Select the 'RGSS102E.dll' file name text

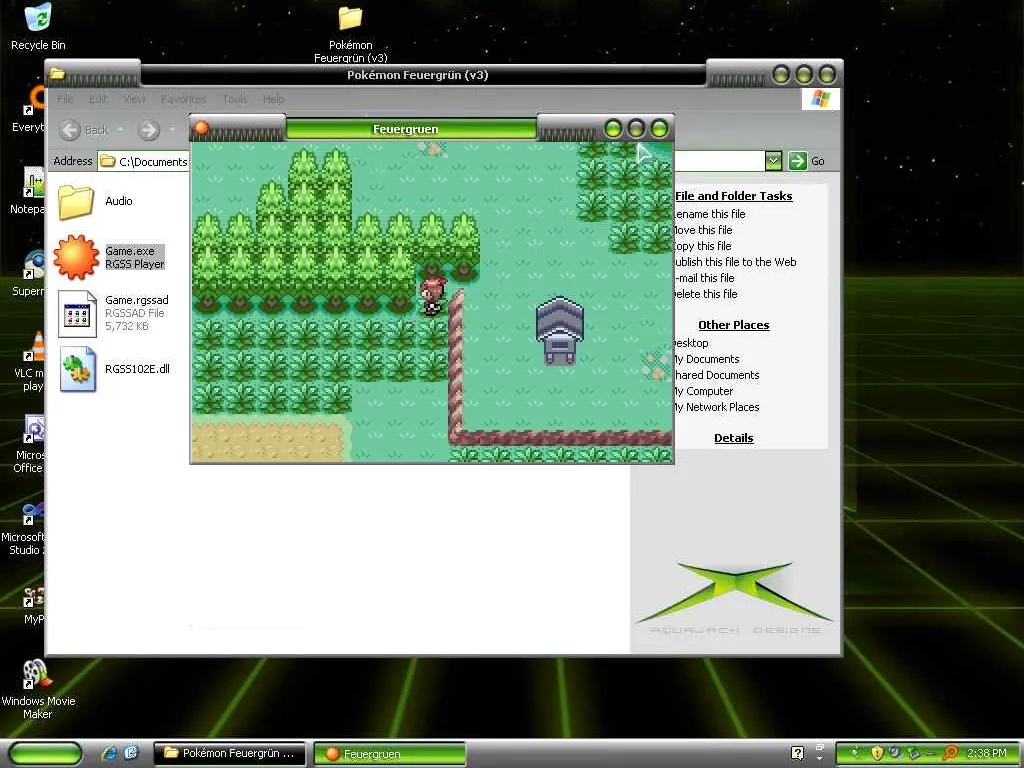point(137,369)
